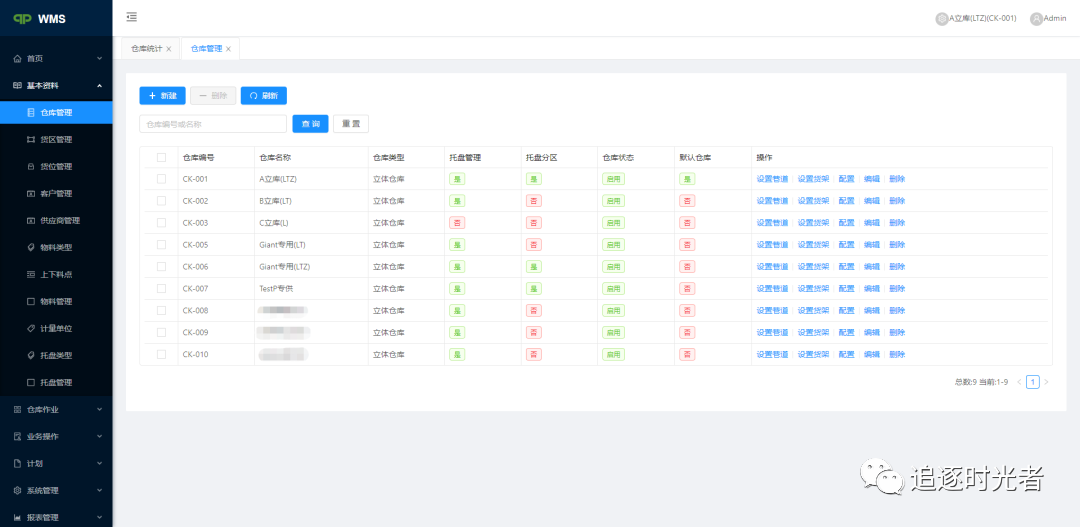Screen dimensions: 1080x527
Task: Select page 1 in pagination
Action: [x=1032, y=382]
